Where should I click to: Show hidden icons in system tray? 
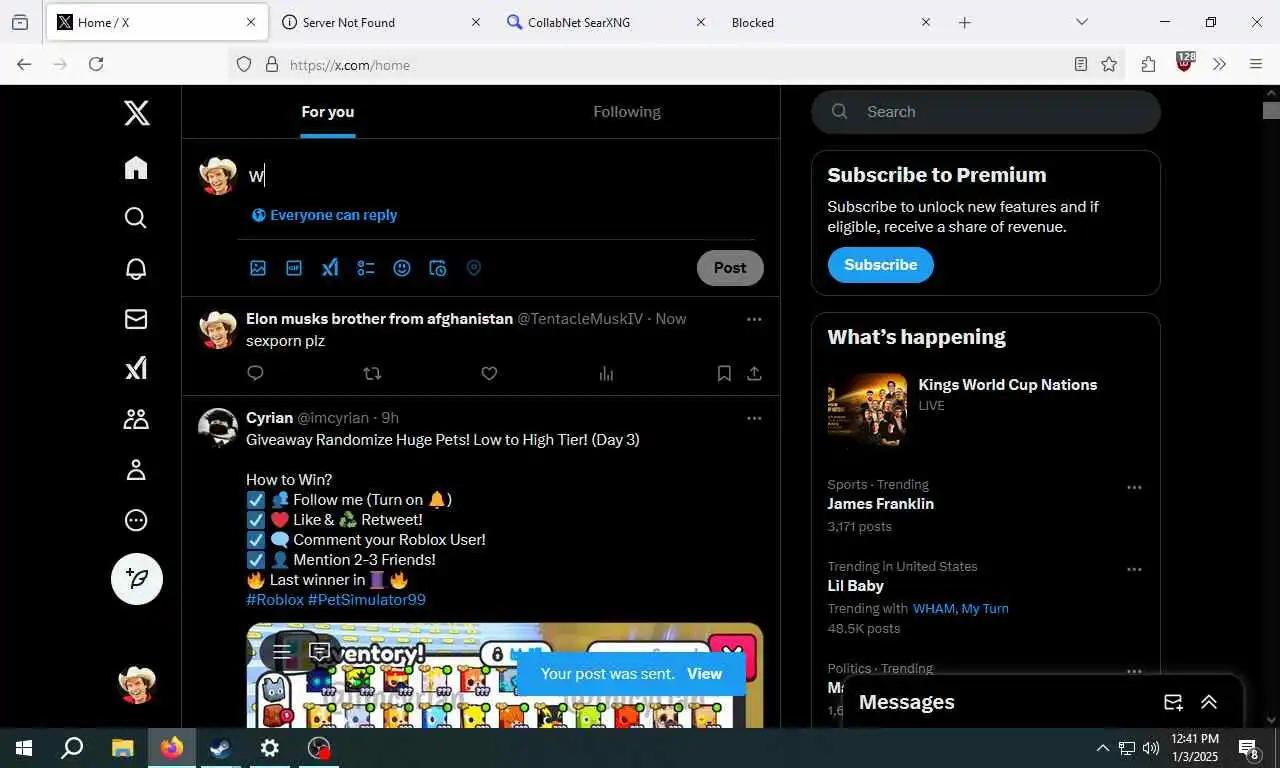1102,748
